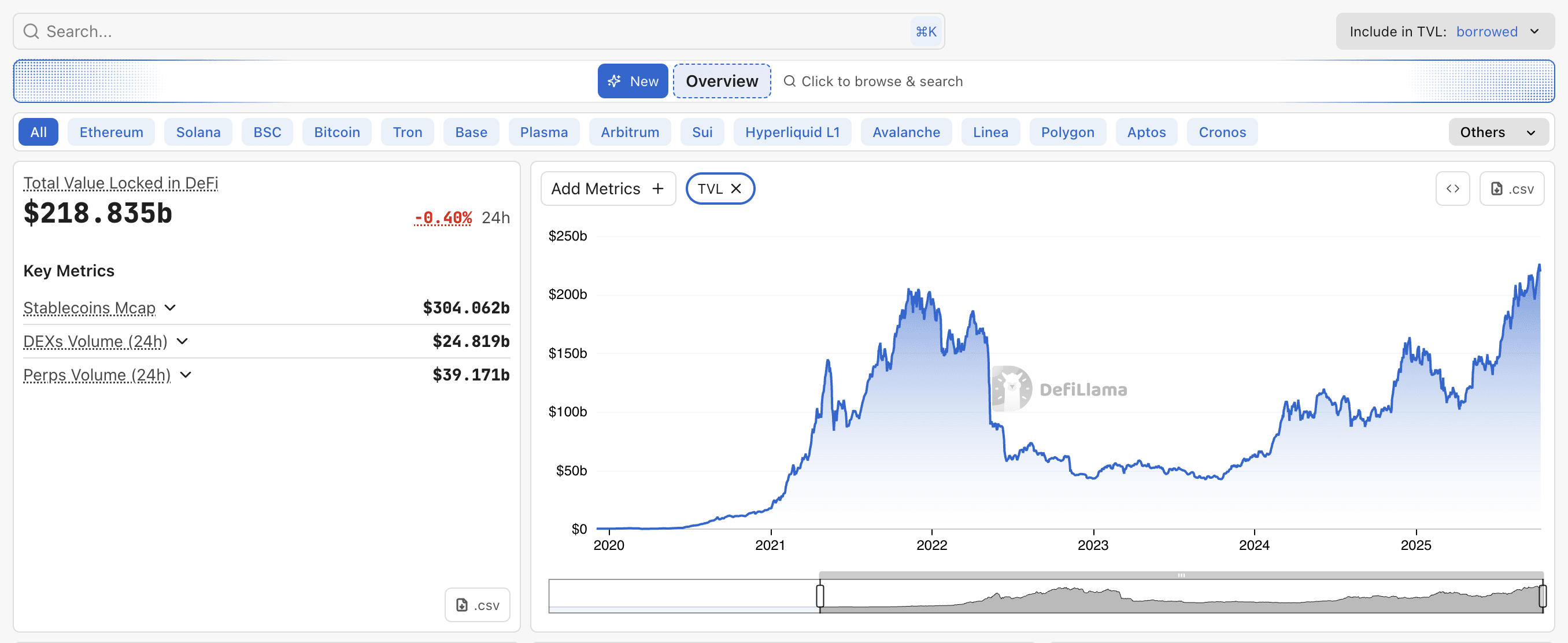
Task: Click the plus icon in Add Metrics
Action: 657,189
